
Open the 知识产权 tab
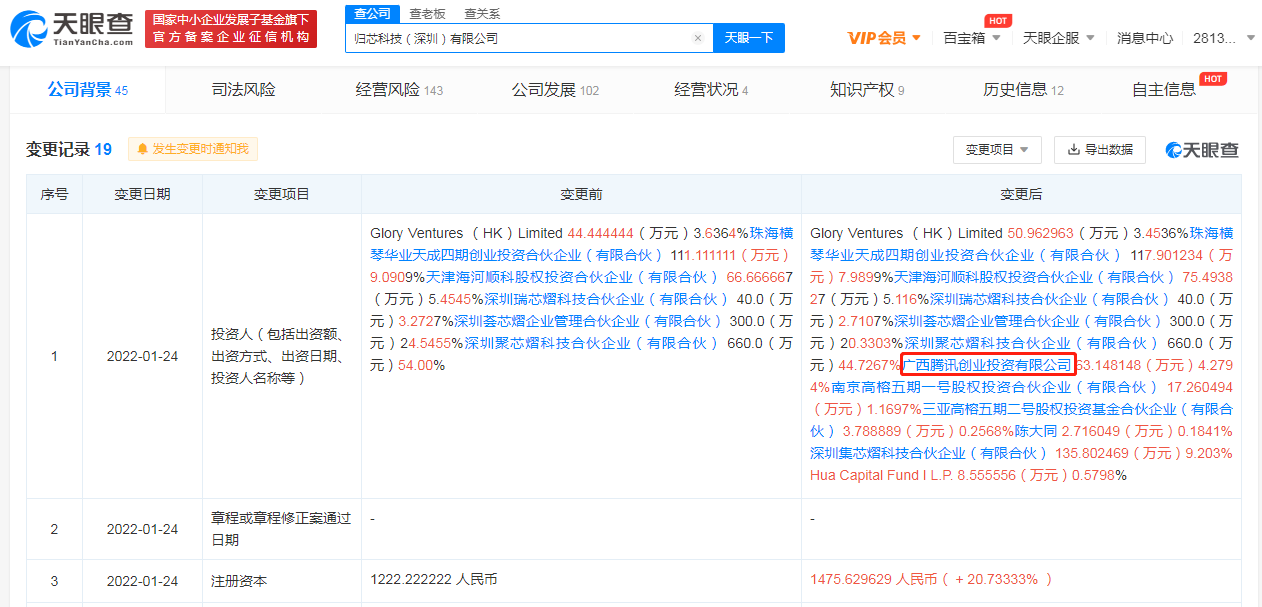tap(866, 90)
